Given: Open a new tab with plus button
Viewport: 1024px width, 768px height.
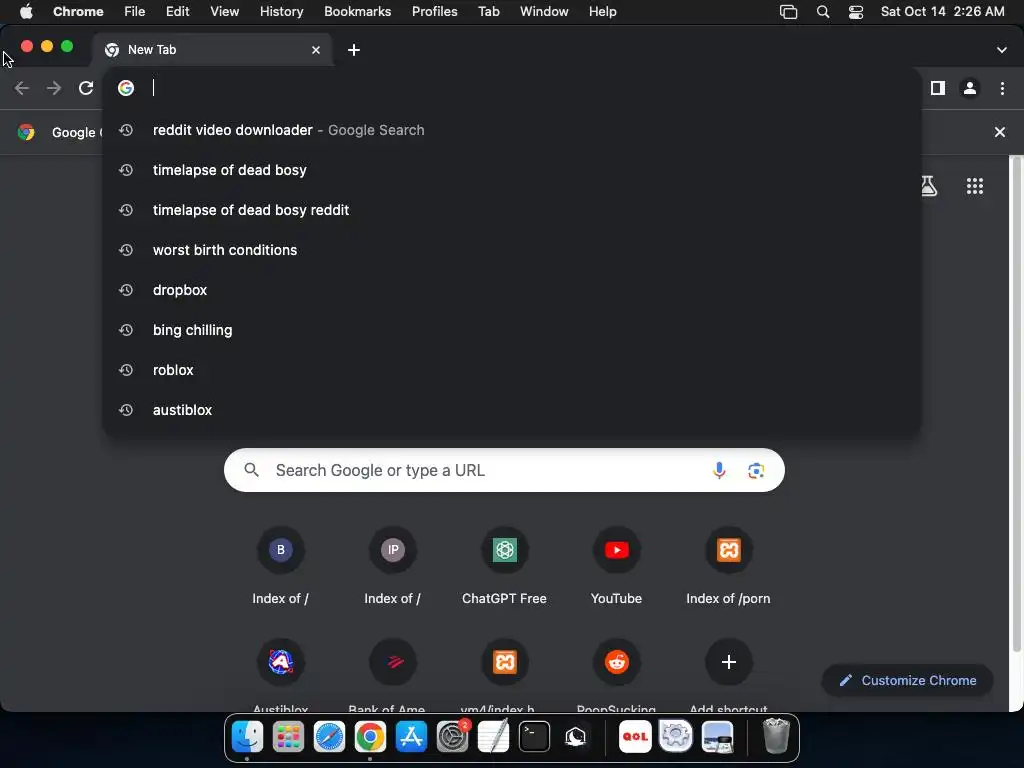Looking at the screenshot, I should pyautogui.click(x=354, y=50).
